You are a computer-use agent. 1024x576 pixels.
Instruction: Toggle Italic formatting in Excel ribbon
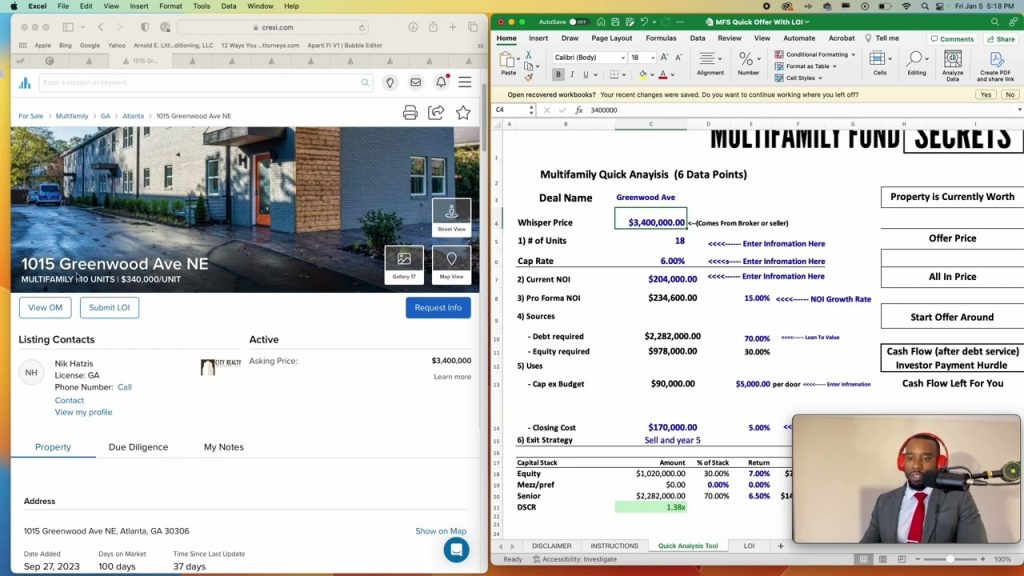(572, 74)
